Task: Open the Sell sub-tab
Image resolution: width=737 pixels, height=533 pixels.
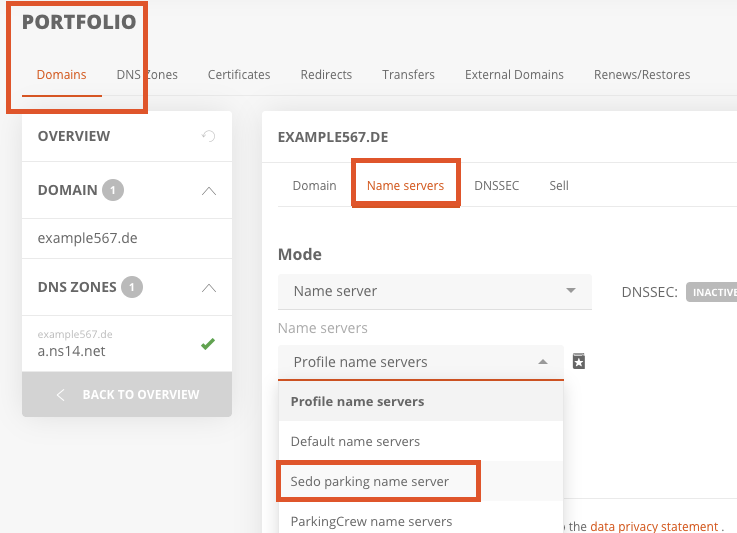Action: pos(559,186)
